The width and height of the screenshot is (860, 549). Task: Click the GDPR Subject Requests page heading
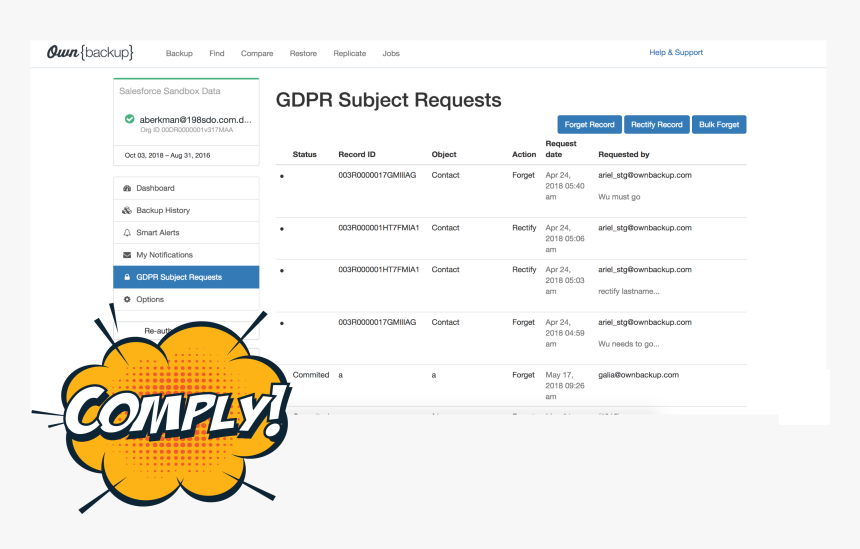point(388,100)
